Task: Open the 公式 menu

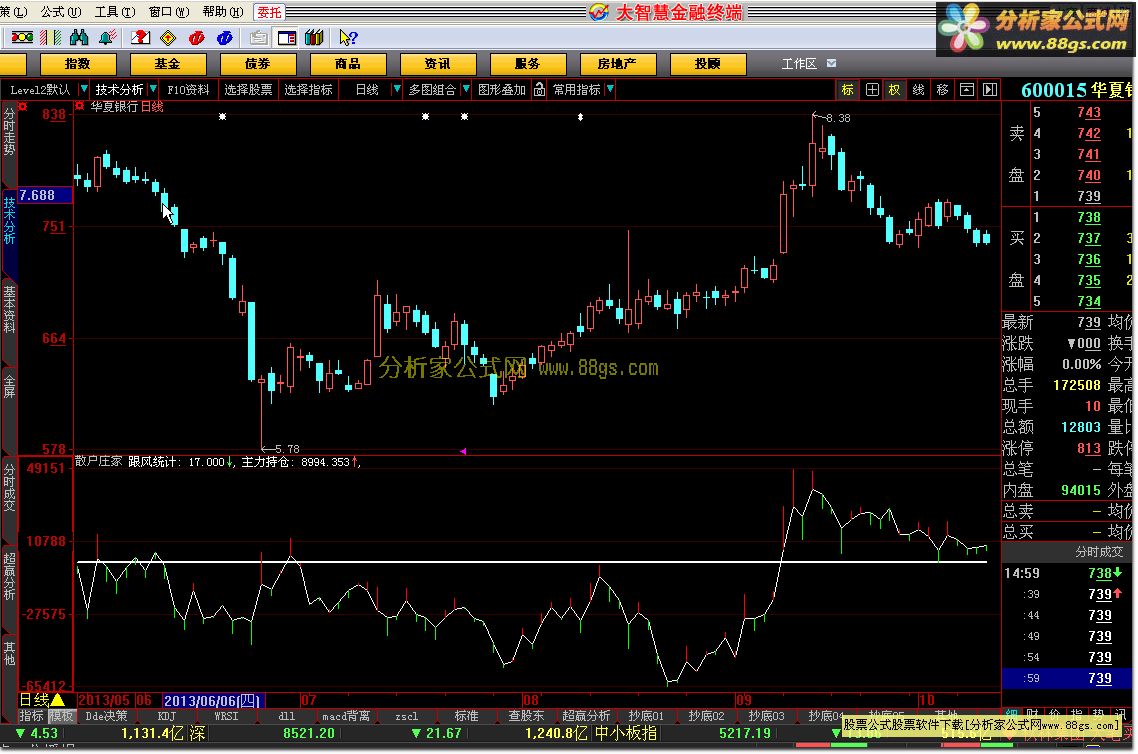Action: (x=61, y=12)
